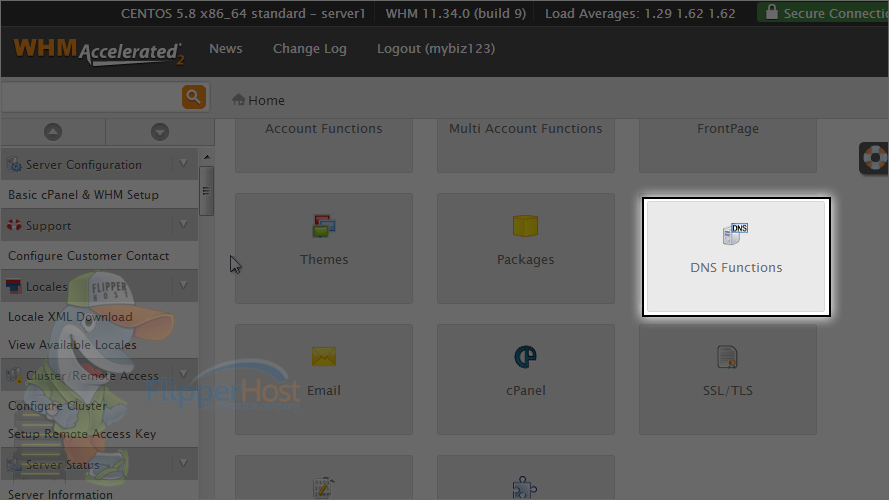Screen dimensions: 889x500
Task: Go to Basic cPanel & WHM Setup
Action: (83, 194)
